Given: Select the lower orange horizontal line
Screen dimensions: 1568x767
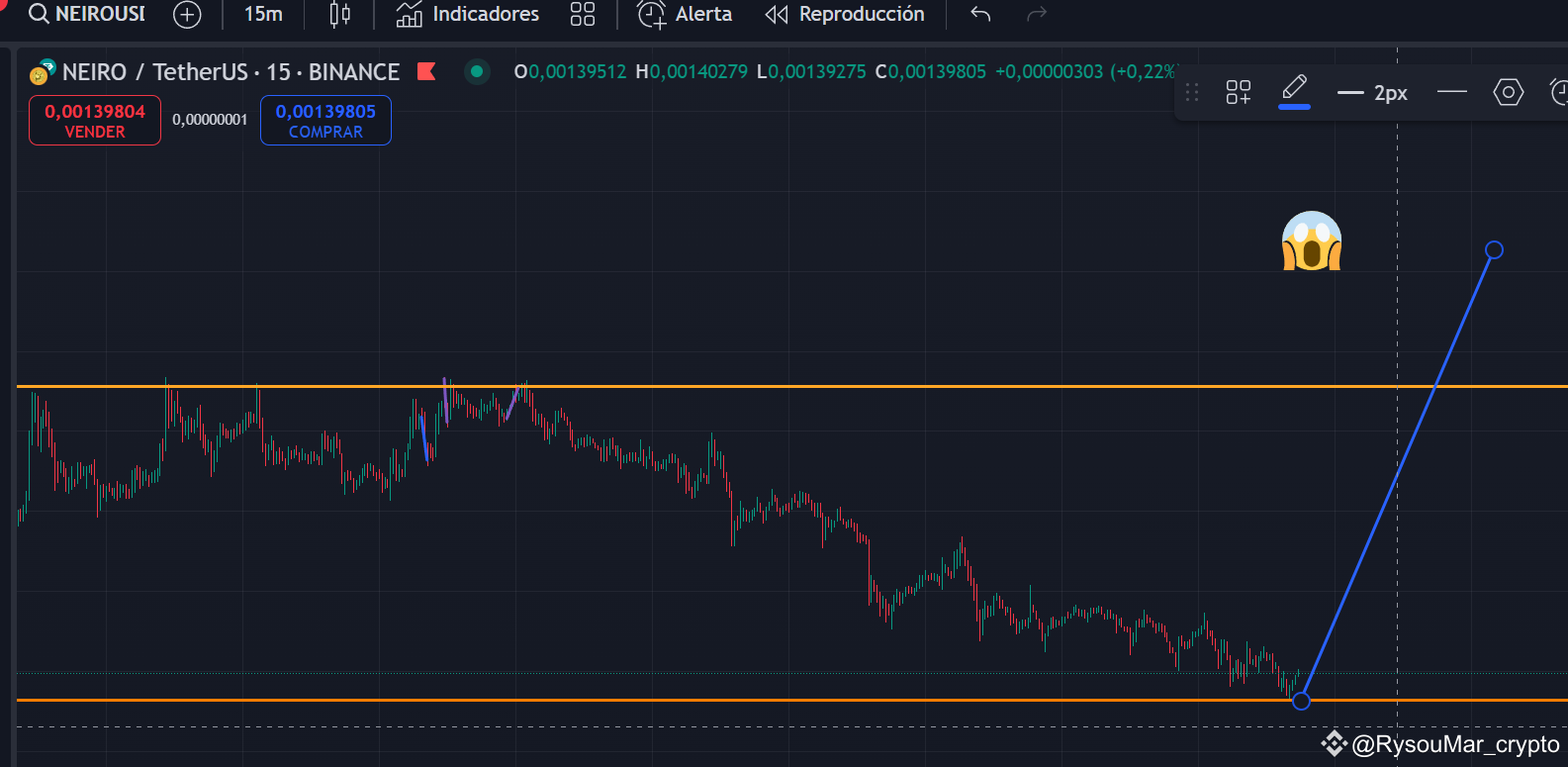Looking at the screenshot, I should [791, 700].
